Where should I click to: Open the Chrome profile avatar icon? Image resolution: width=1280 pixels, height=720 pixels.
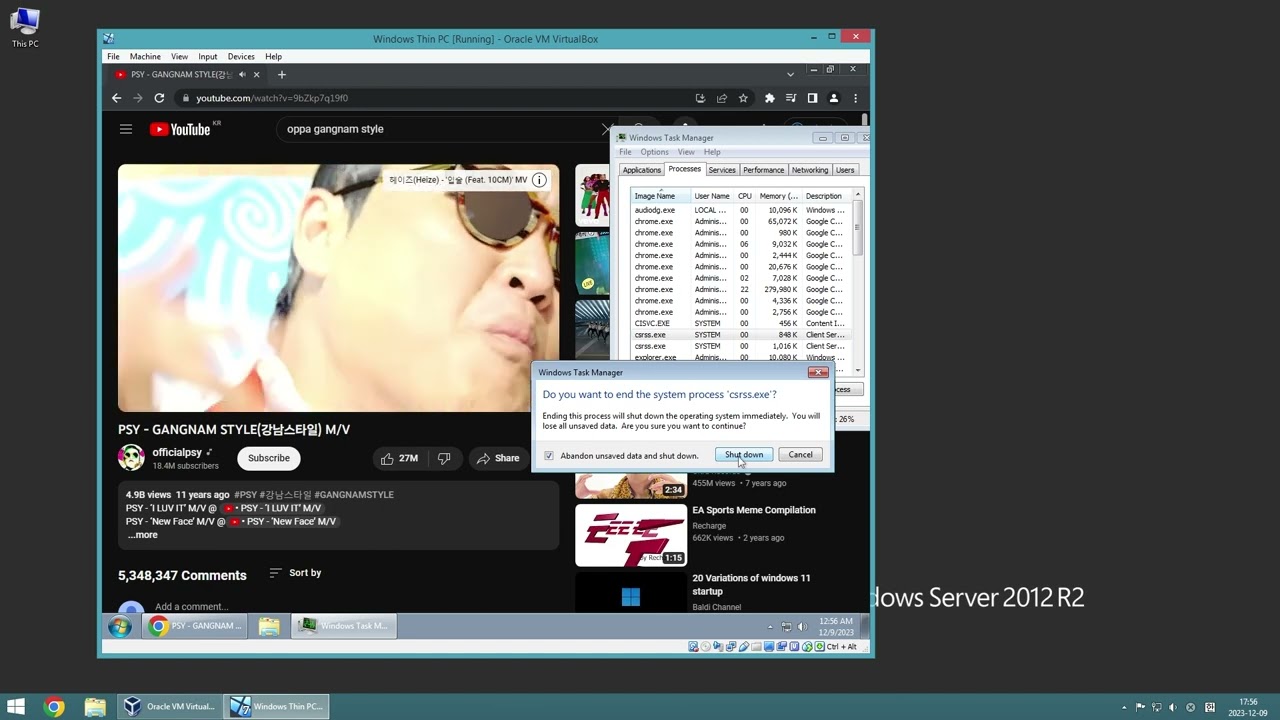pos(834,98)
